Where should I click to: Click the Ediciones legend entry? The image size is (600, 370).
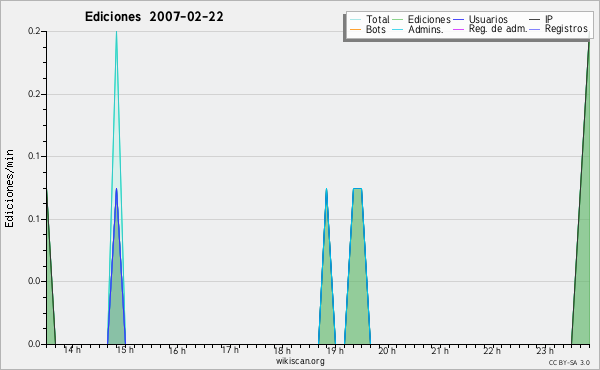click(x=421, y=19)
